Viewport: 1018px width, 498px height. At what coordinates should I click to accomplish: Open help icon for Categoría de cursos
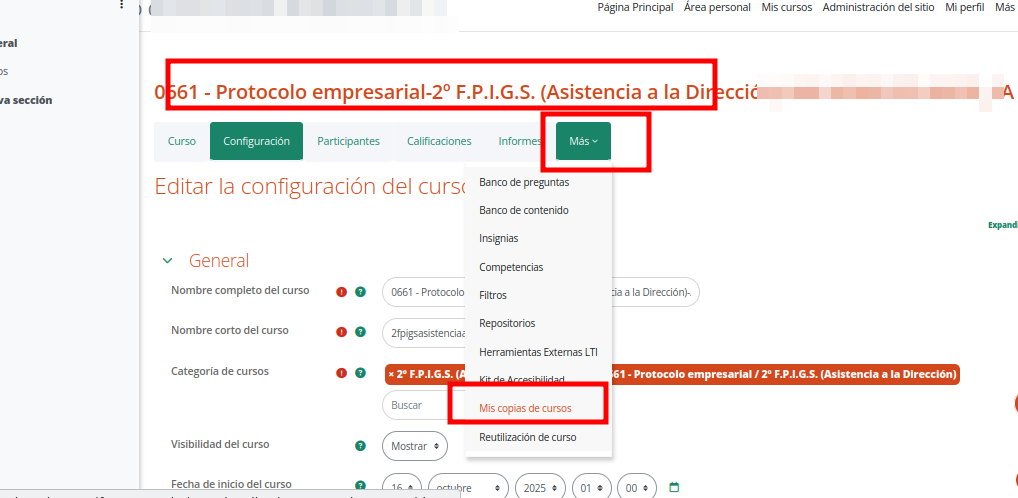(x=360, y=373)
